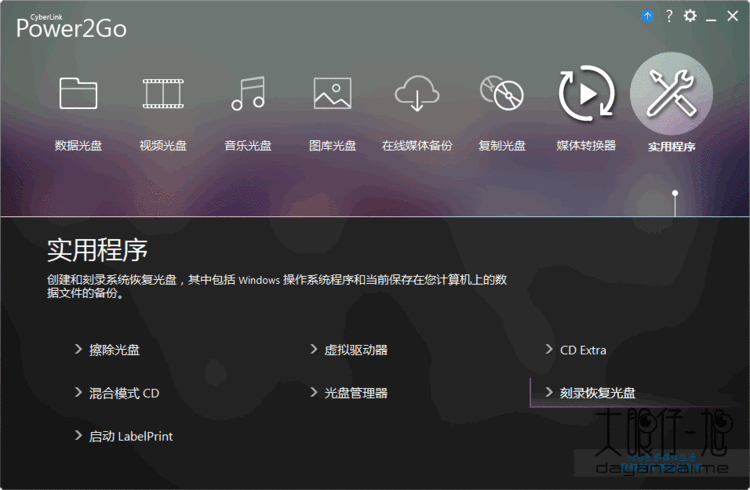Screen dimensions: 750x490
Task: Click the 音乐光盘 label
Action: pos(248,145)
